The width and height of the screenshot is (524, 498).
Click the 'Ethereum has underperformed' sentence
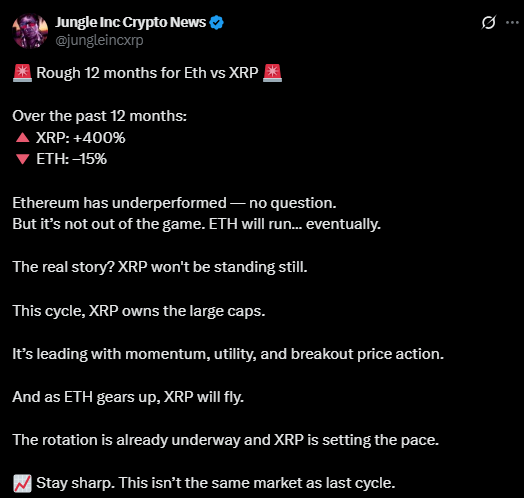click(x=174, y=203)
